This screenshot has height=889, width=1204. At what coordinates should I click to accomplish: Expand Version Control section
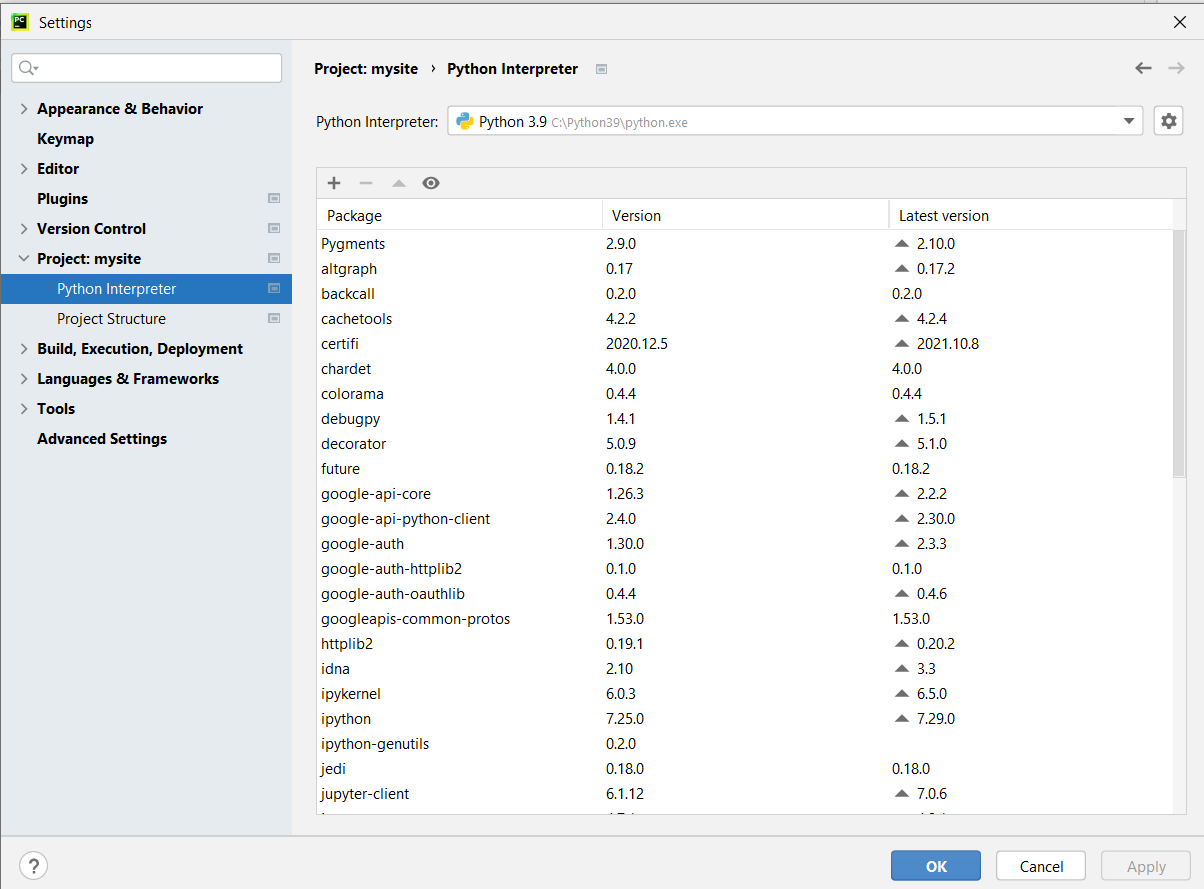(x=24, y=229)
